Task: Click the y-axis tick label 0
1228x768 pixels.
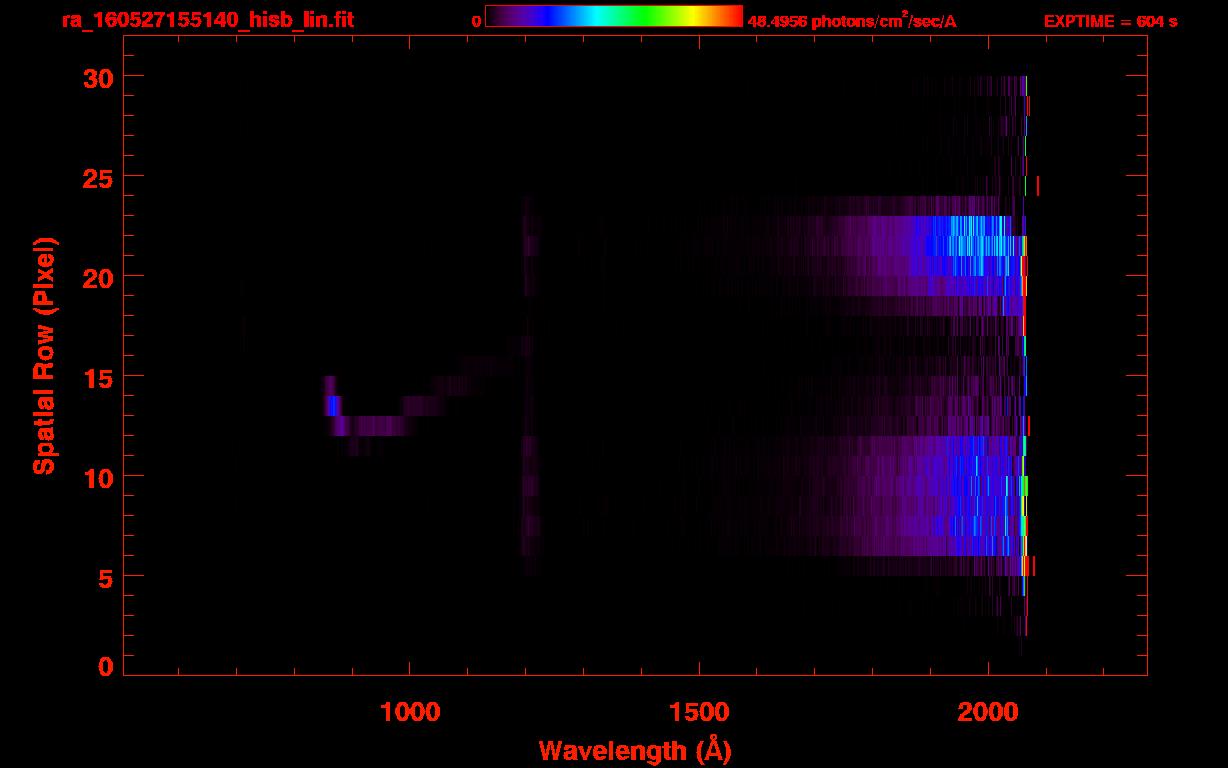Action: (x=105, y=667)
